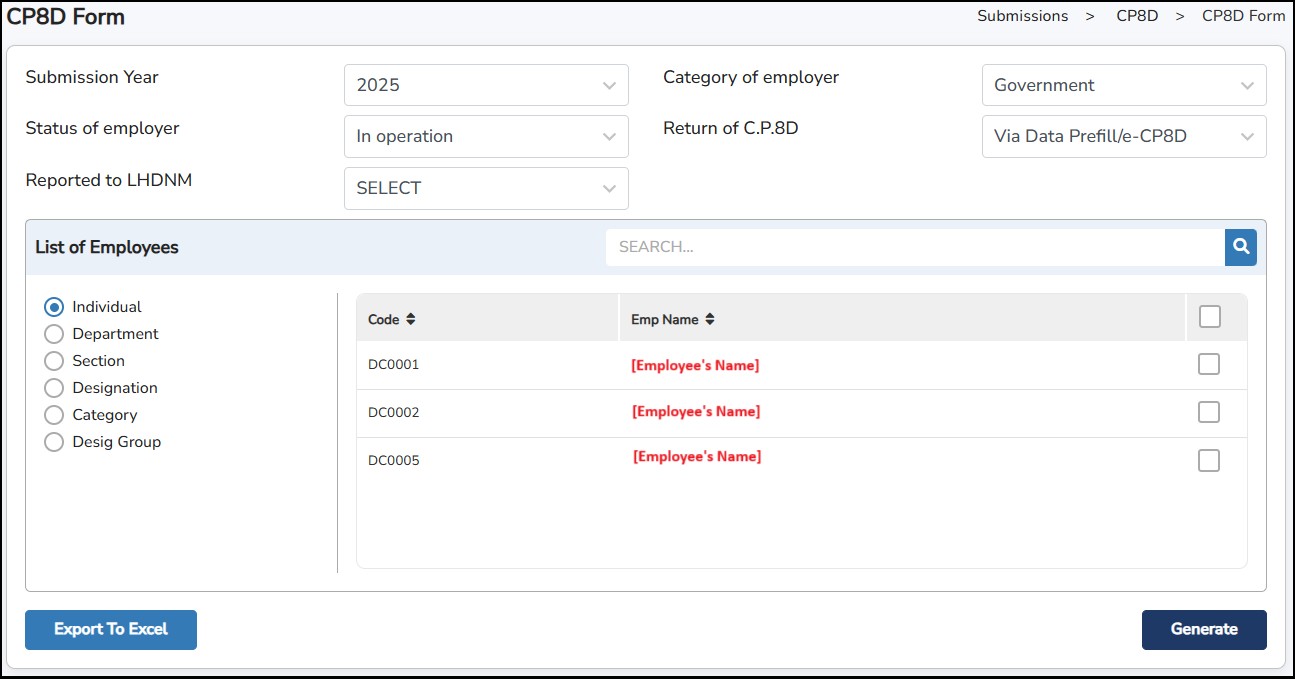
Task: Click into the employee SEARCH field
Action: pyautogui.click(x=914, y=247)
